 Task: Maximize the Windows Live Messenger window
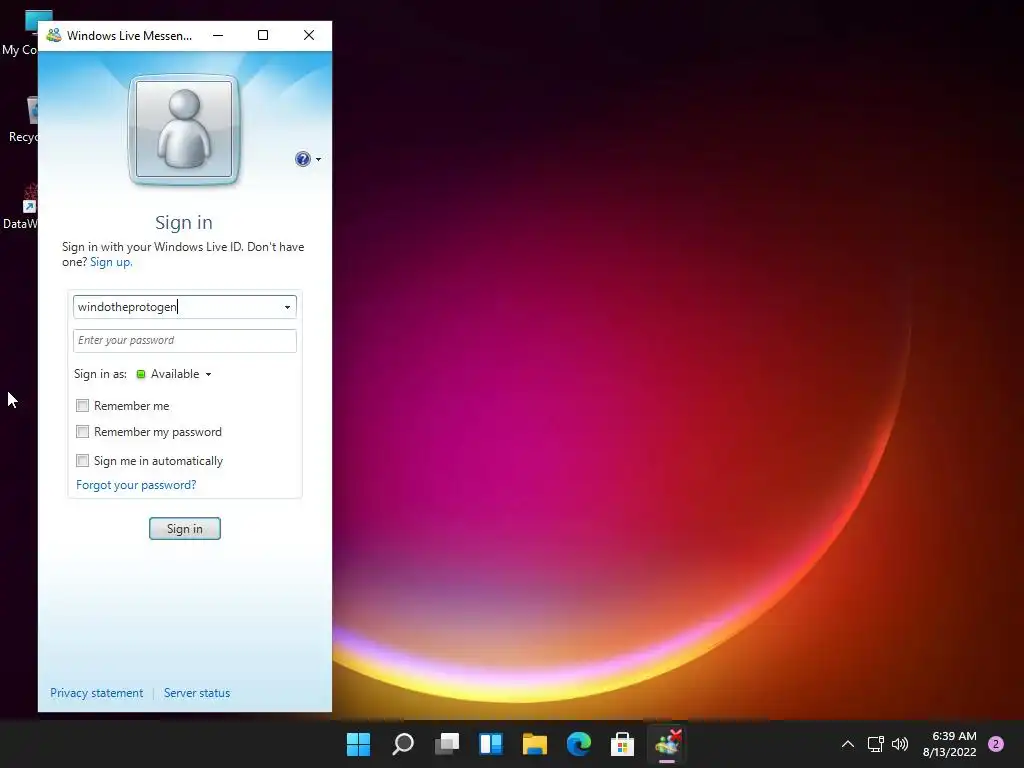click(263, 35)
